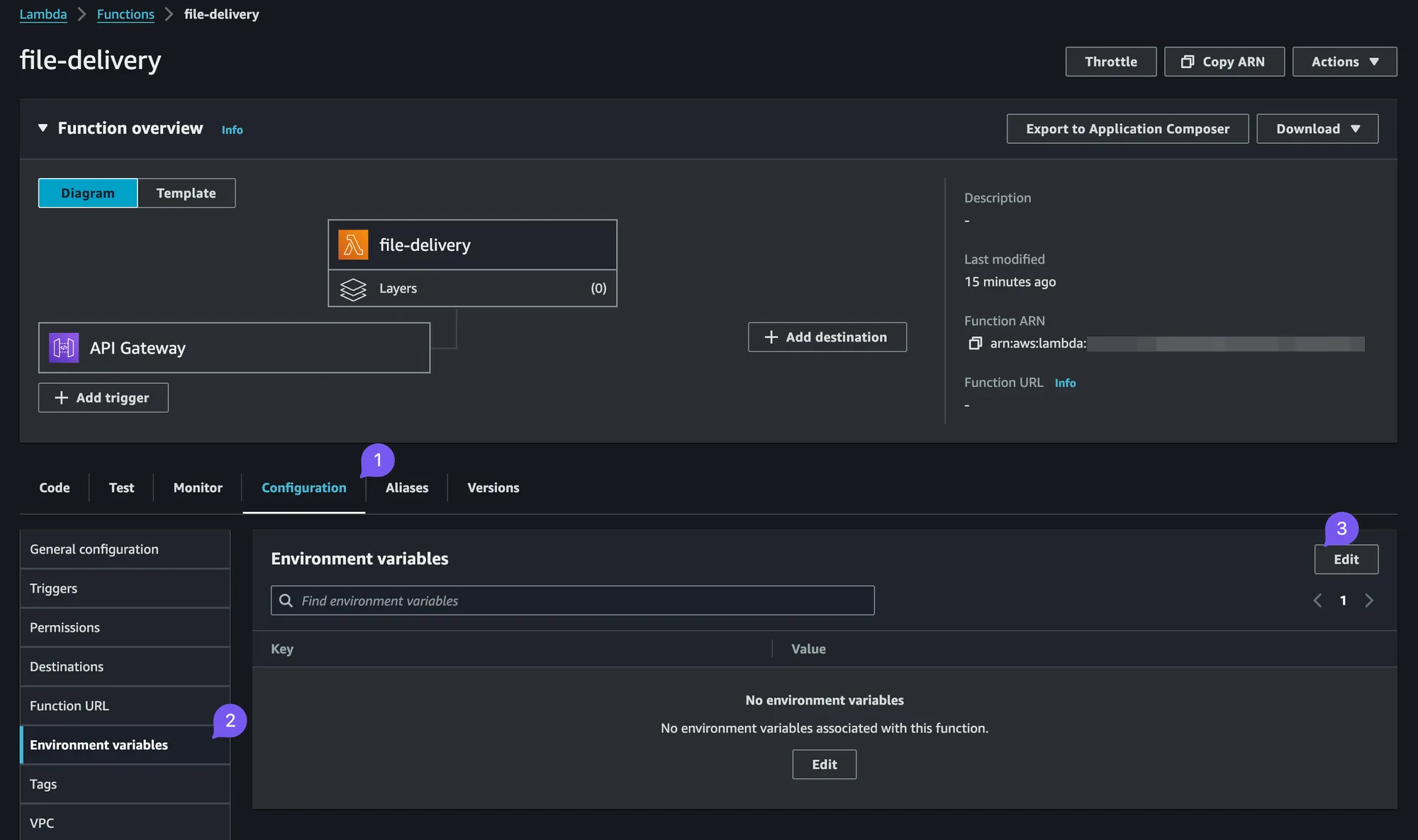Click the Throttle button
The width and height of the screenshot is (1418, 840).
click(x=1111, y=62)
